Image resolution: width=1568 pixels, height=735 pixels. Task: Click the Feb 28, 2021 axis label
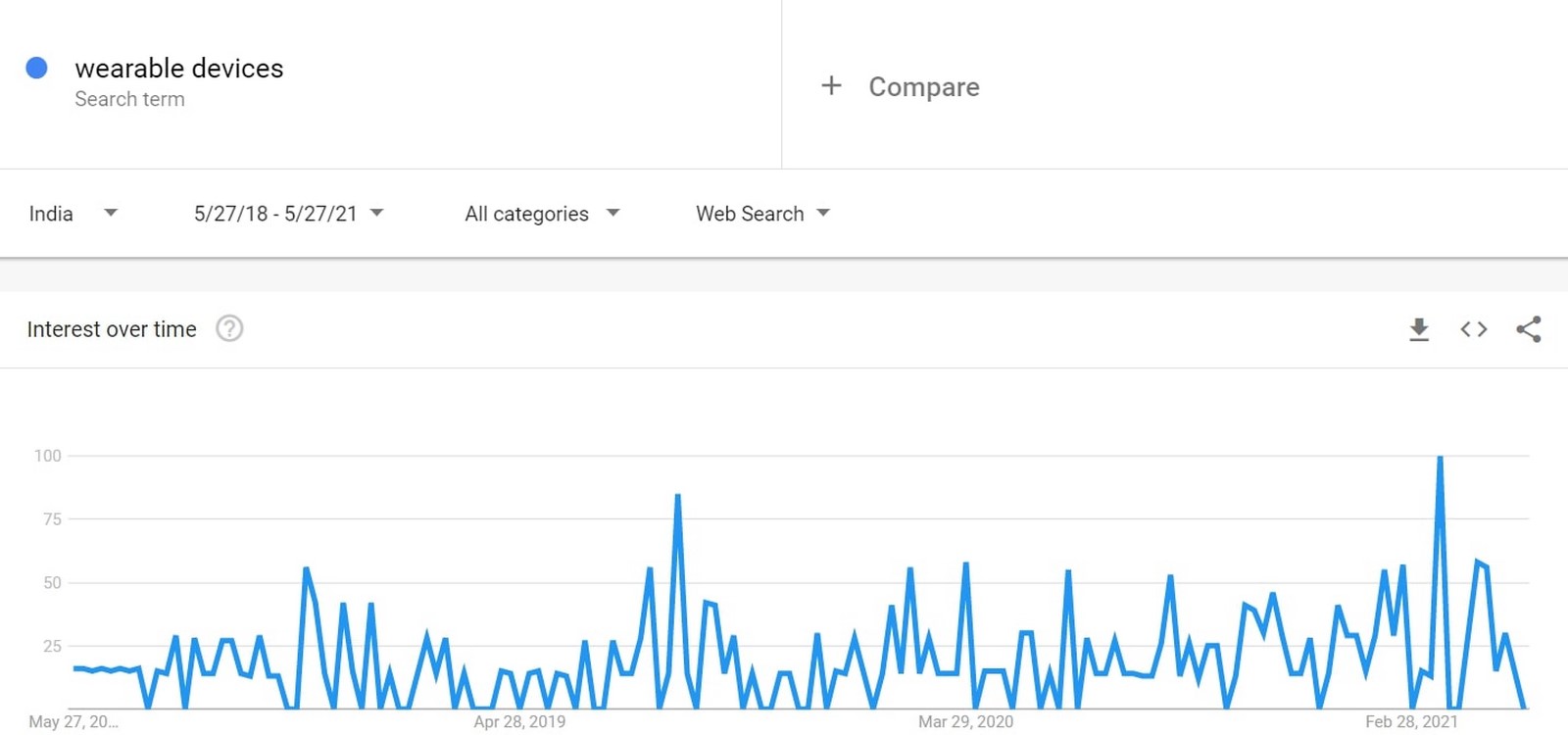coord(1411,722)
